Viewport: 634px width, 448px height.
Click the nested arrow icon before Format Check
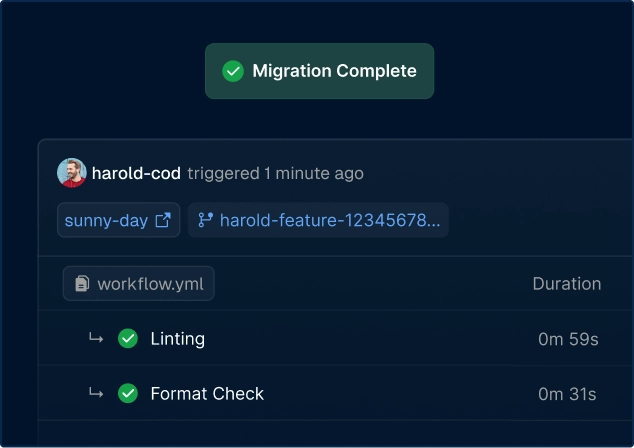(x=96, y=394)
